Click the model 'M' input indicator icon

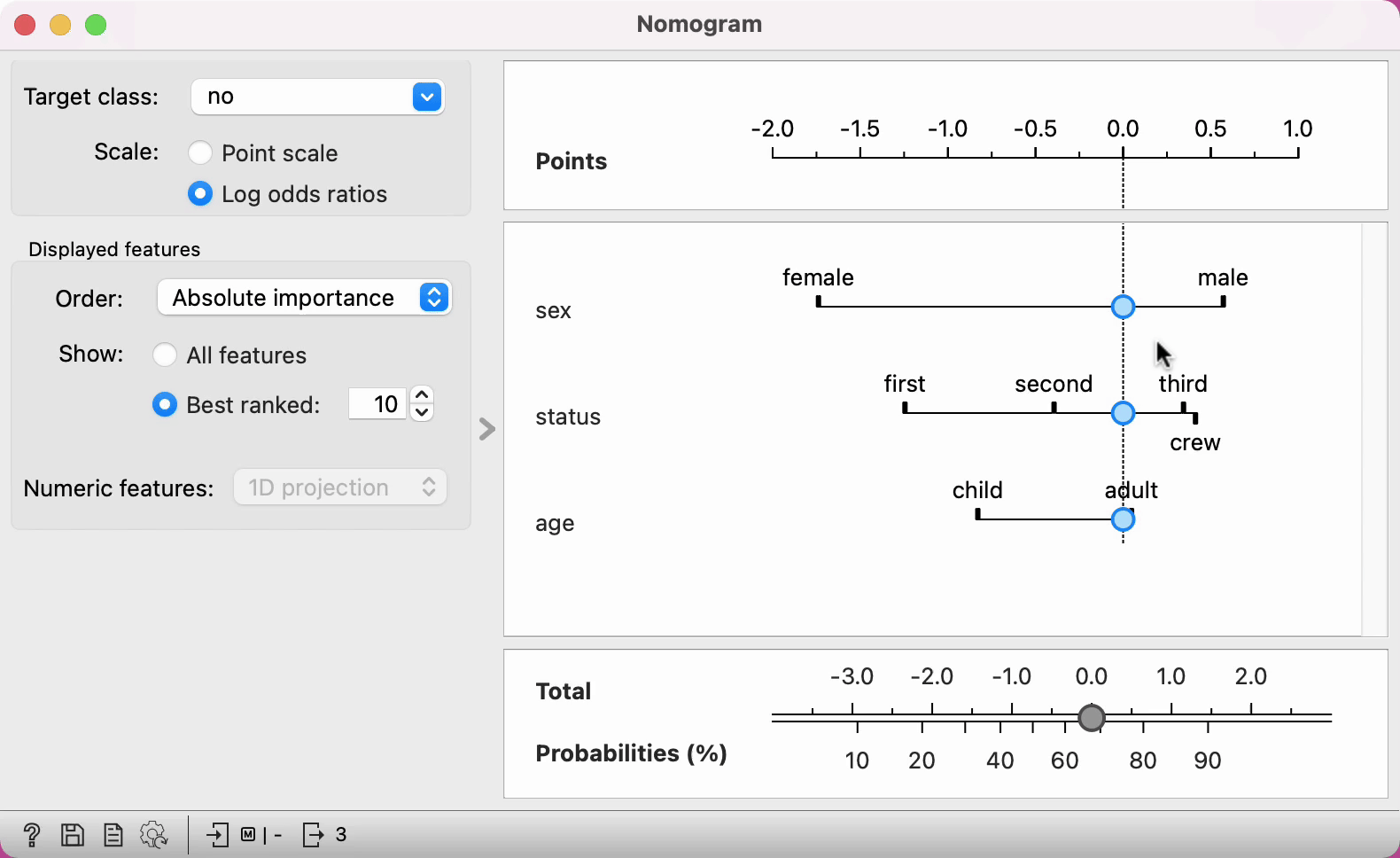(x=249, y=835)
